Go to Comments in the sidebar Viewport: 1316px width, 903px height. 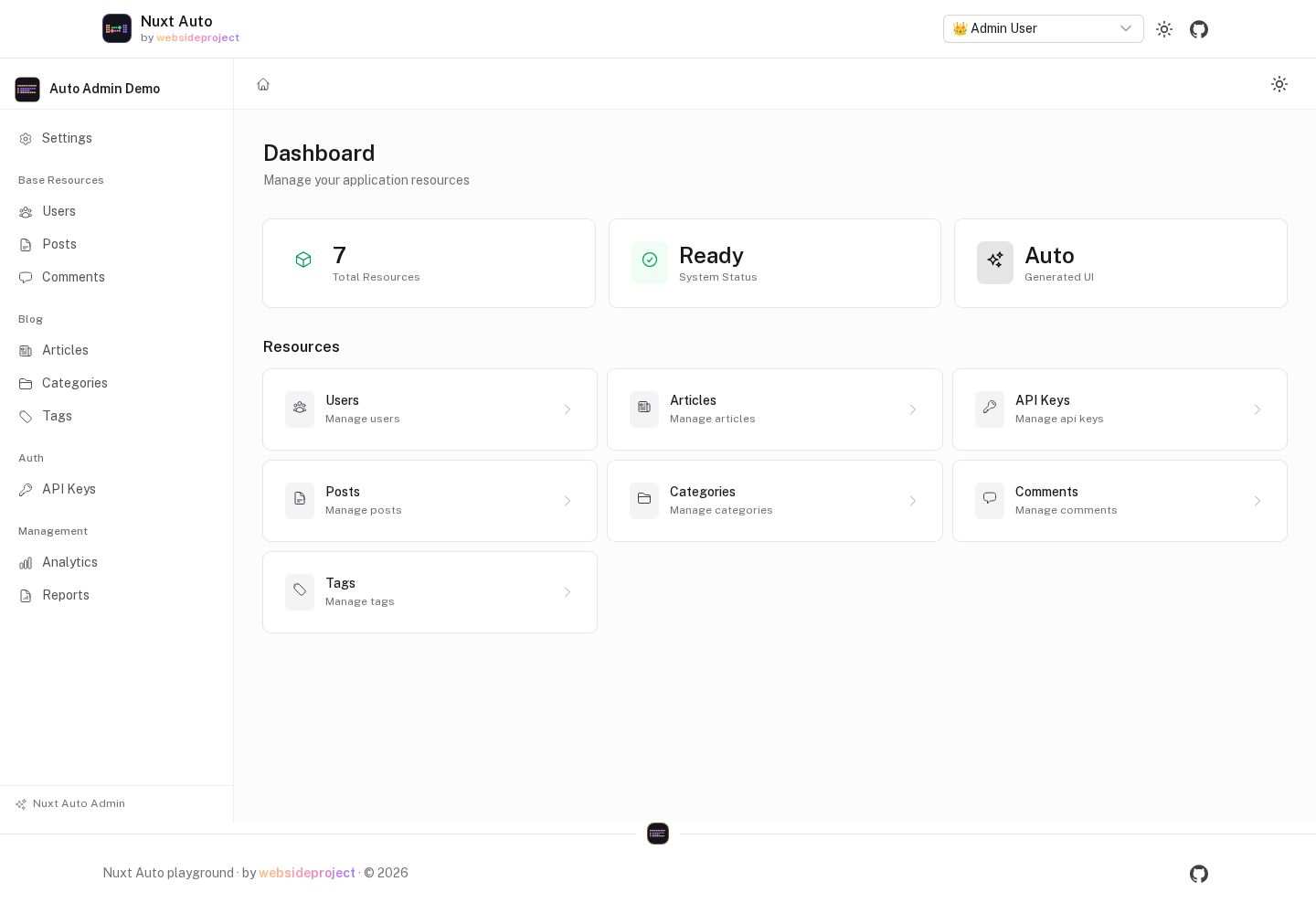click(x=116, y=277)
